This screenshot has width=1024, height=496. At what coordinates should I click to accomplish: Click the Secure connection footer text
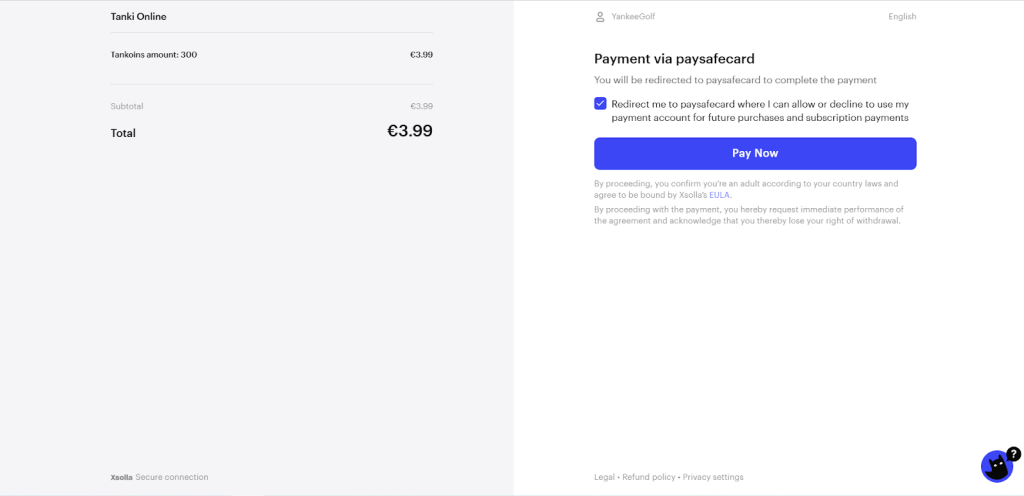tap(172, 477)
